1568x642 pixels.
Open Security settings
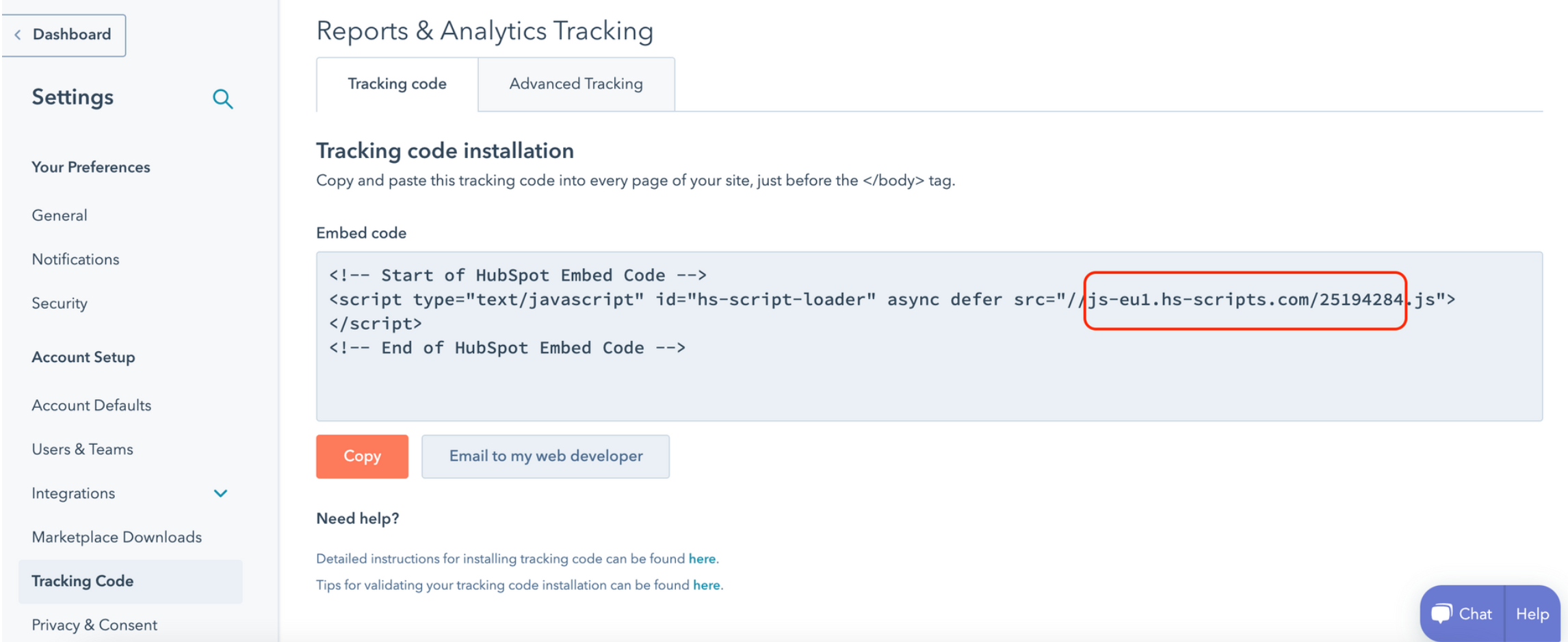[60, 303]
